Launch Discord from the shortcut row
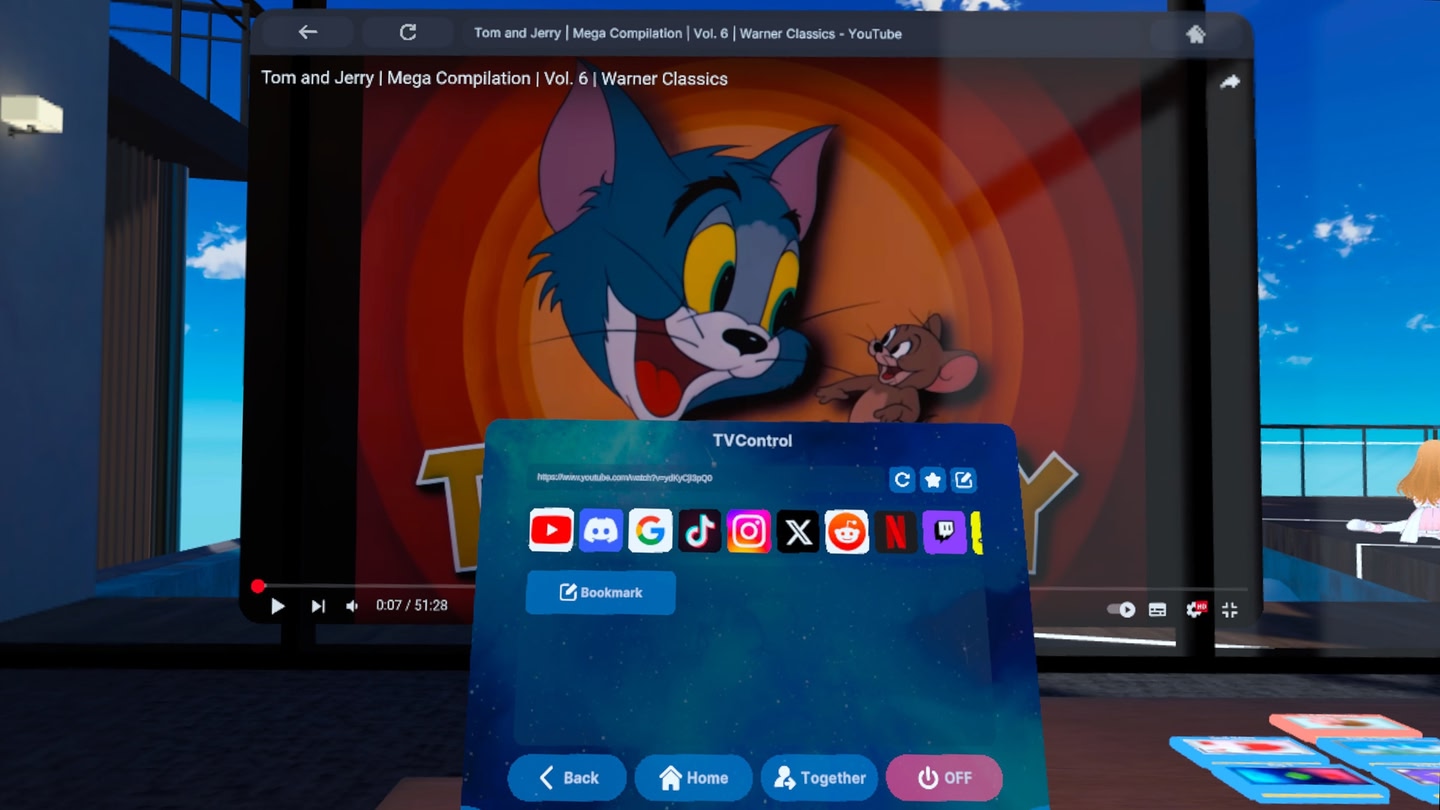The width and height of the screenshot is (1440, 810). [x=600, y=531]
